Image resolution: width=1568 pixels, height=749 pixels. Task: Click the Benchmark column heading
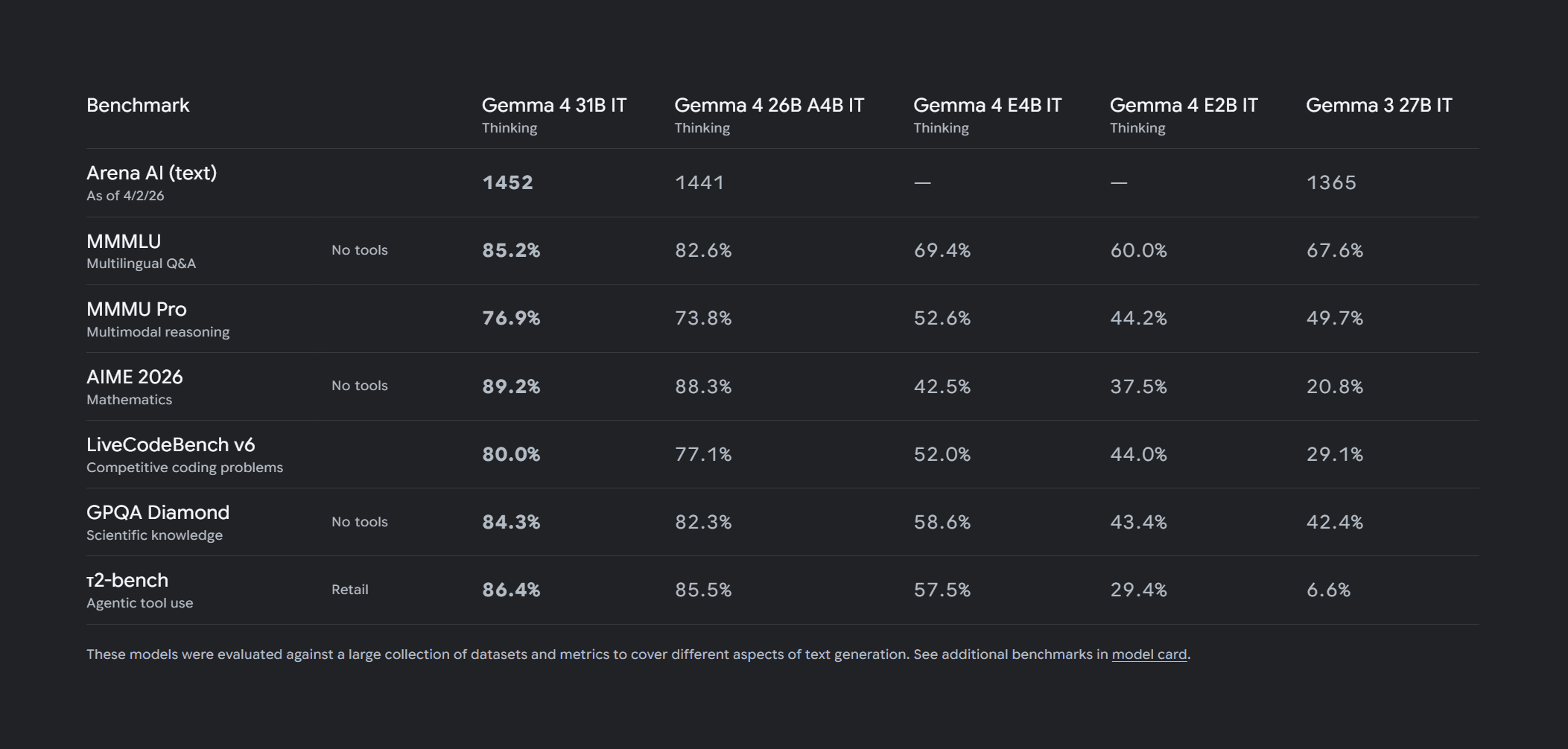(138, 106)
